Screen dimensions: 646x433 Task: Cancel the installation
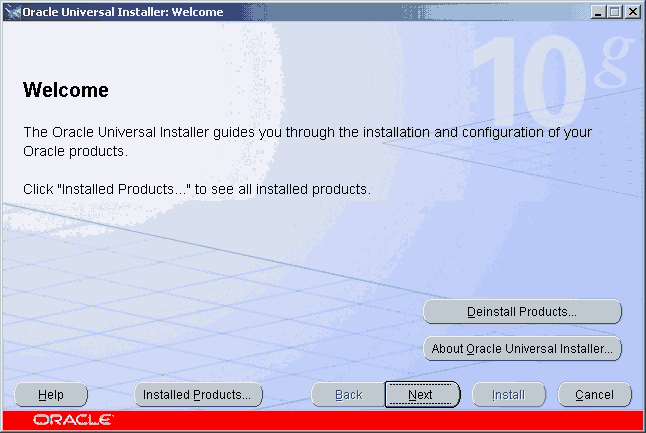coord(594,394)
